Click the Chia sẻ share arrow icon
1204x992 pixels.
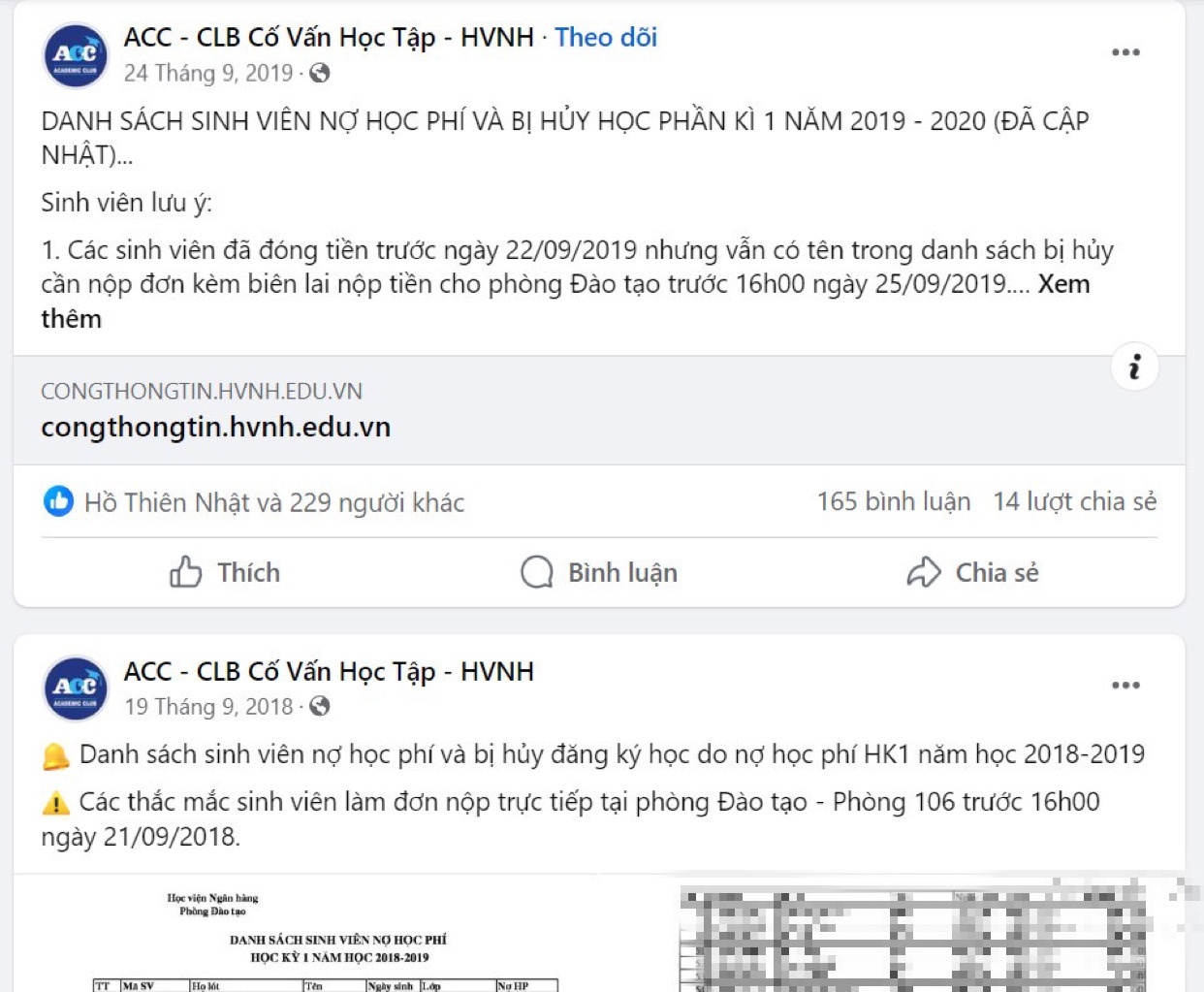[926, 572]
